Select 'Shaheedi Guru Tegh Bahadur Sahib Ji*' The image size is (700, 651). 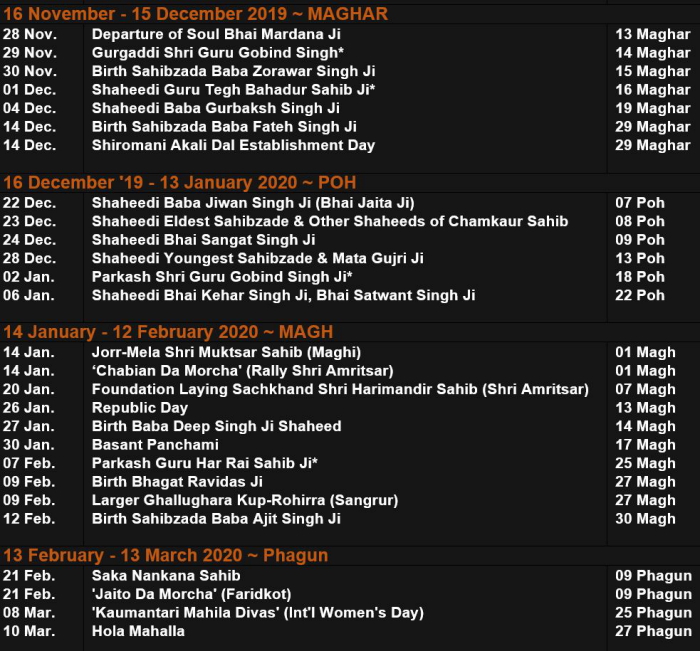233,90
